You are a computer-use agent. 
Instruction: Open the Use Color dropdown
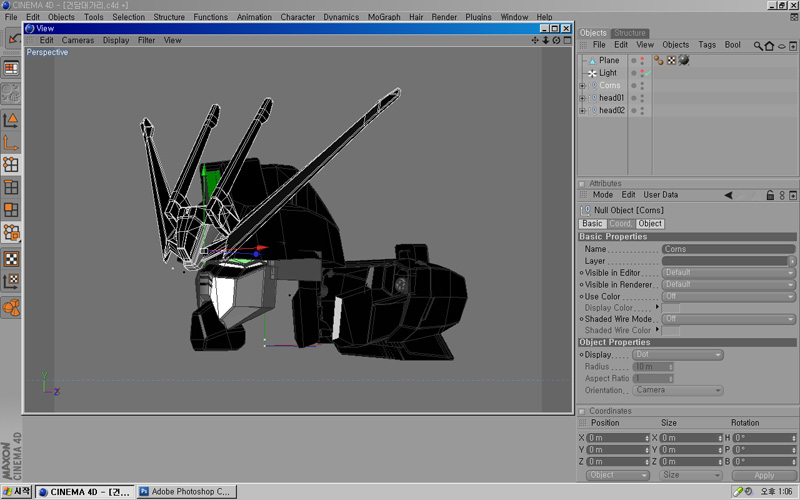(x=729, y=296)
